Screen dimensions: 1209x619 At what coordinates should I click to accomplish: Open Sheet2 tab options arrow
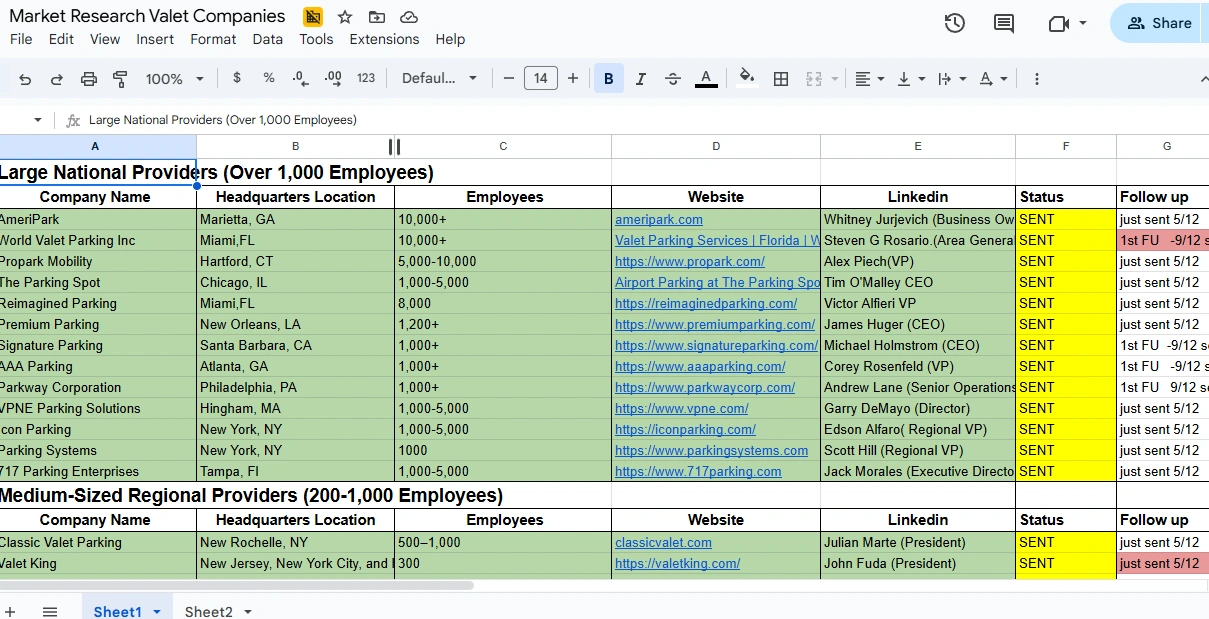pyautogui.click(x=247, y=612)
